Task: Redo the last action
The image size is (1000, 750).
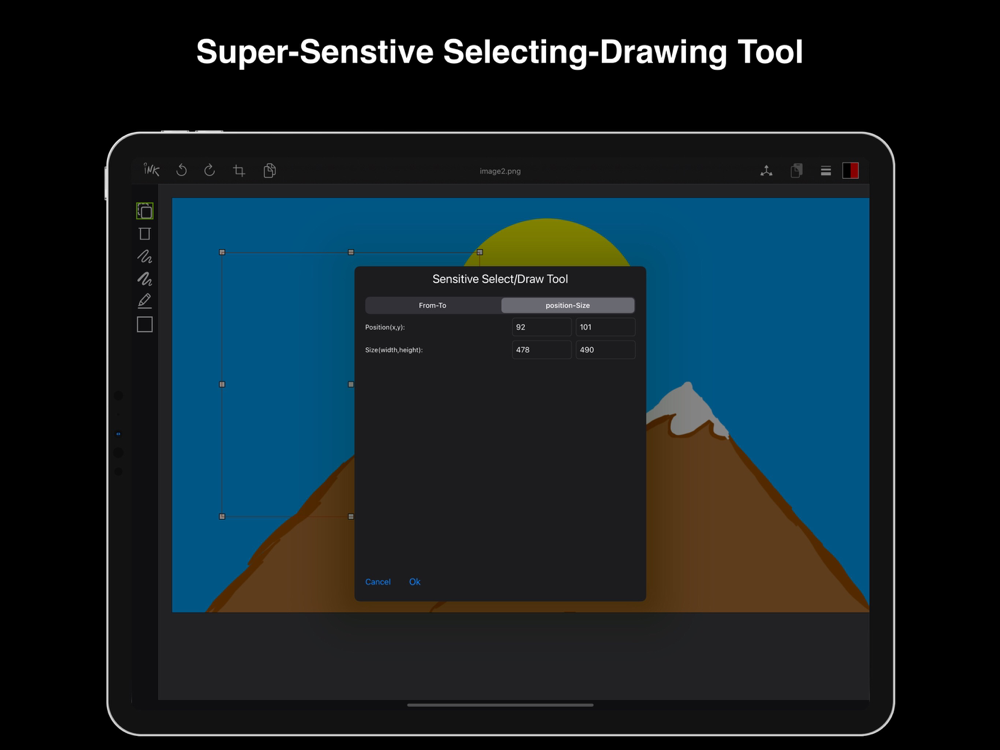Action: (x=209, y=170)
